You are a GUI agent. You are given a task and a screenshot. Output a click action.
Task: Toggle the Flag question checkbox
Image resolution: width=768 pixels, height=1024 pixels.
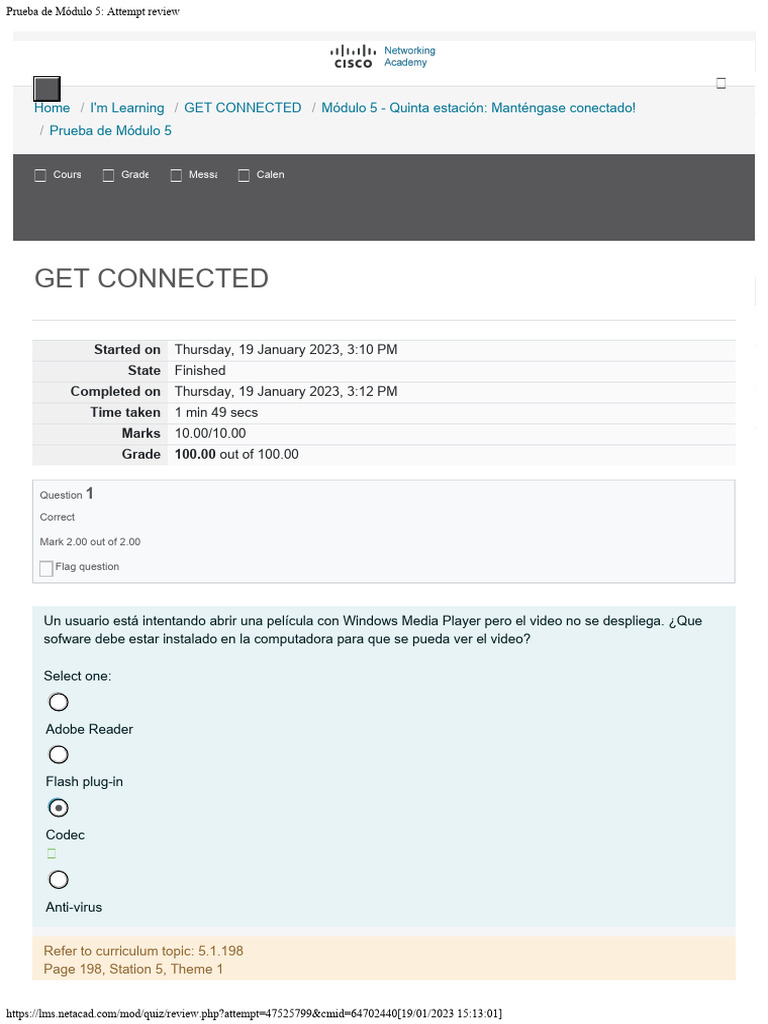(x=46, y=568)
